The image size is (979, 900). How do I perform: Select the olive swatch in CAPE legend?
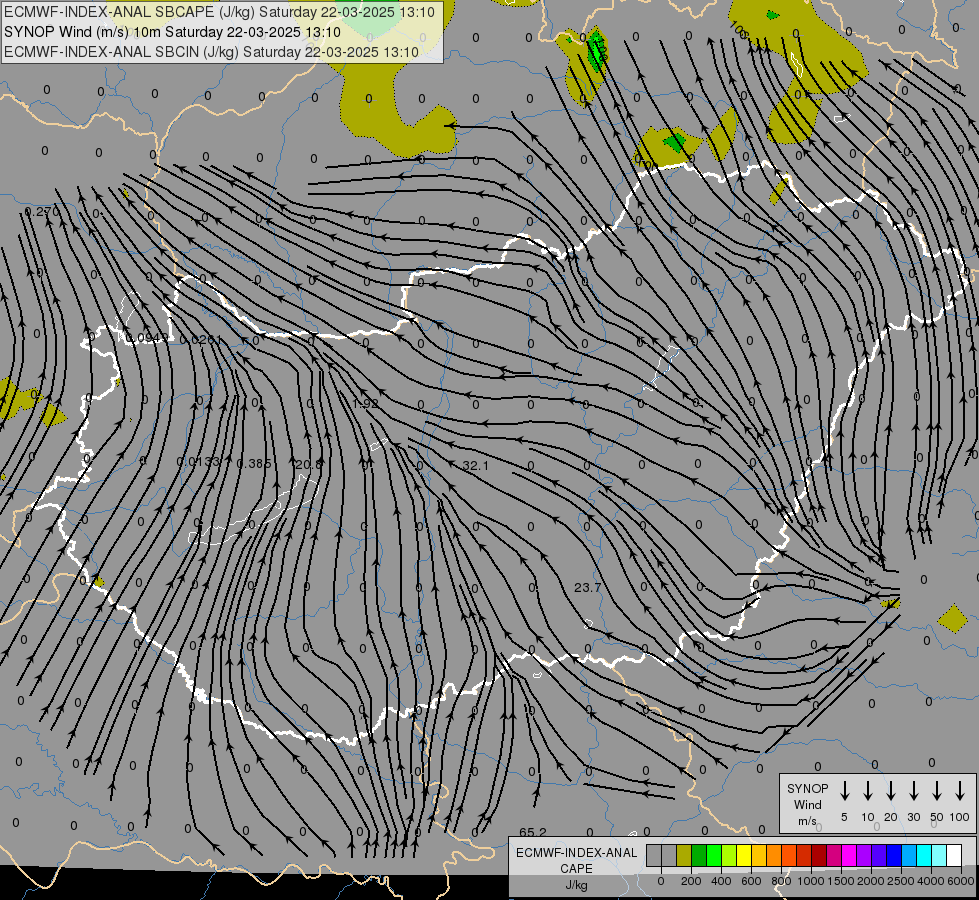pos(684,855)
